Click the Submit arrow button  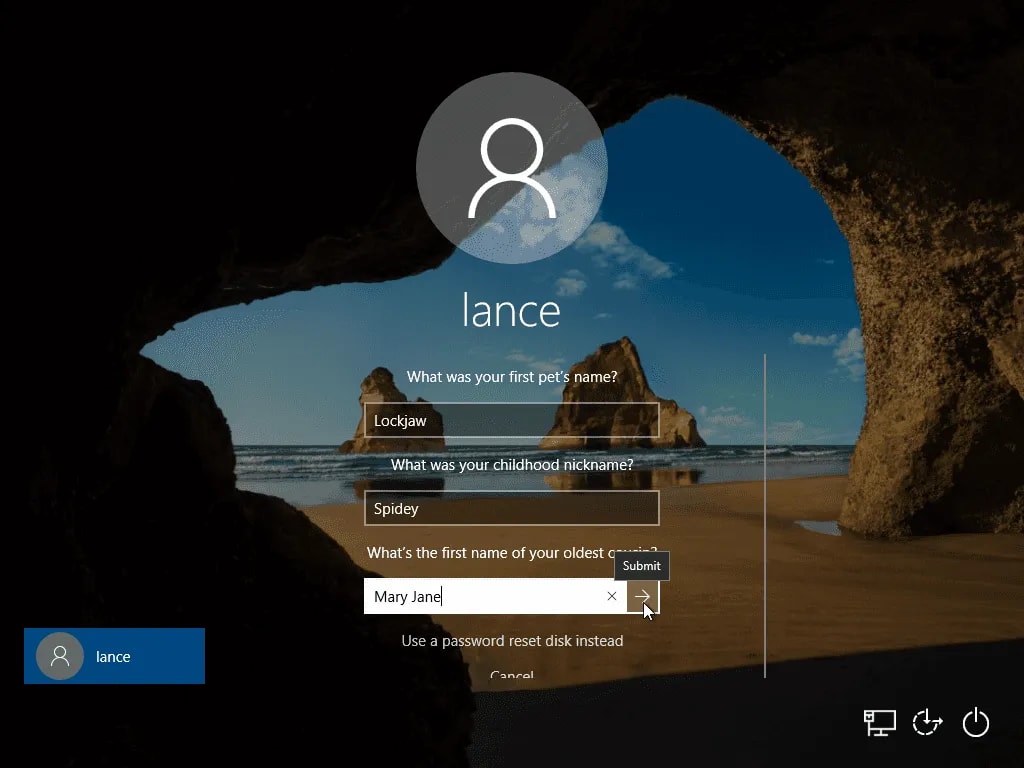coord(642,597)
